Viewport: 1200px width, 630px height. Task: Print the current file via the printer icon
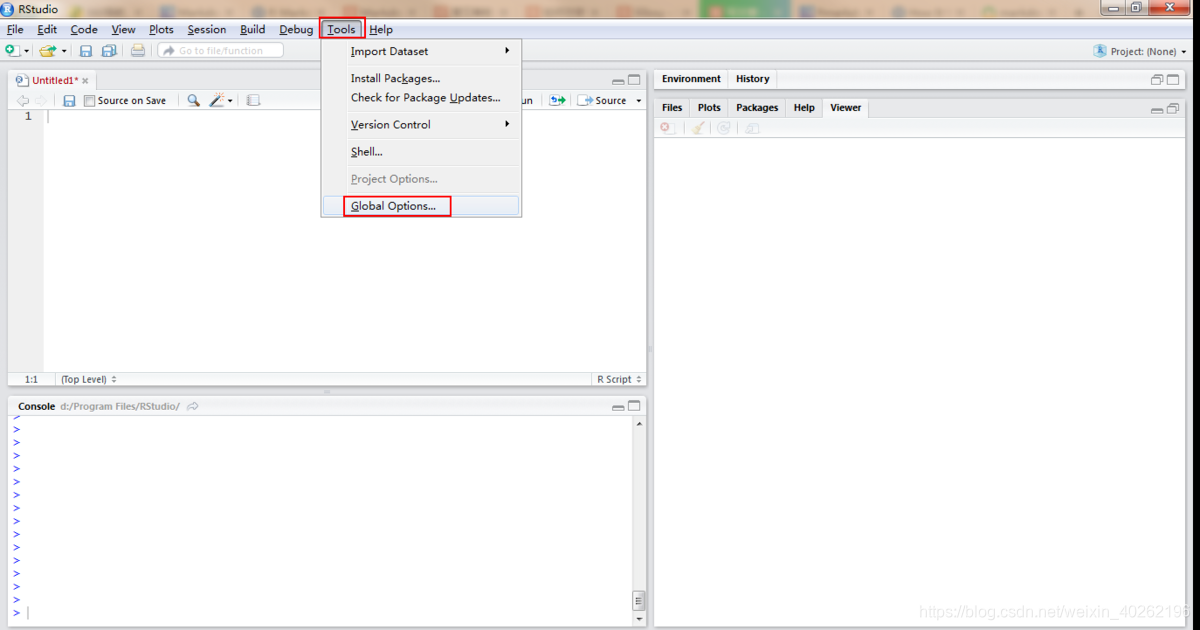[138, 51]
